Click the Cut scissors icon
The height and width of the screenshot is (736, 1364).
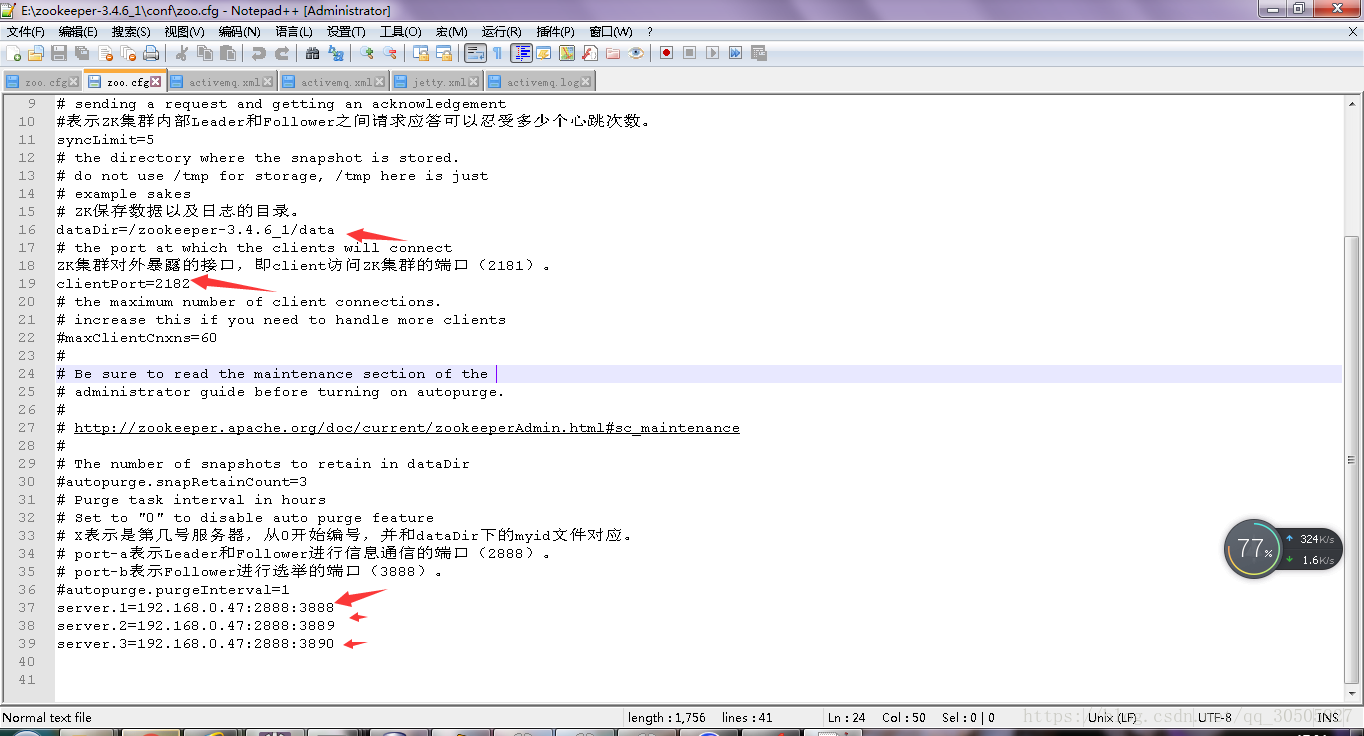point(181,53)
